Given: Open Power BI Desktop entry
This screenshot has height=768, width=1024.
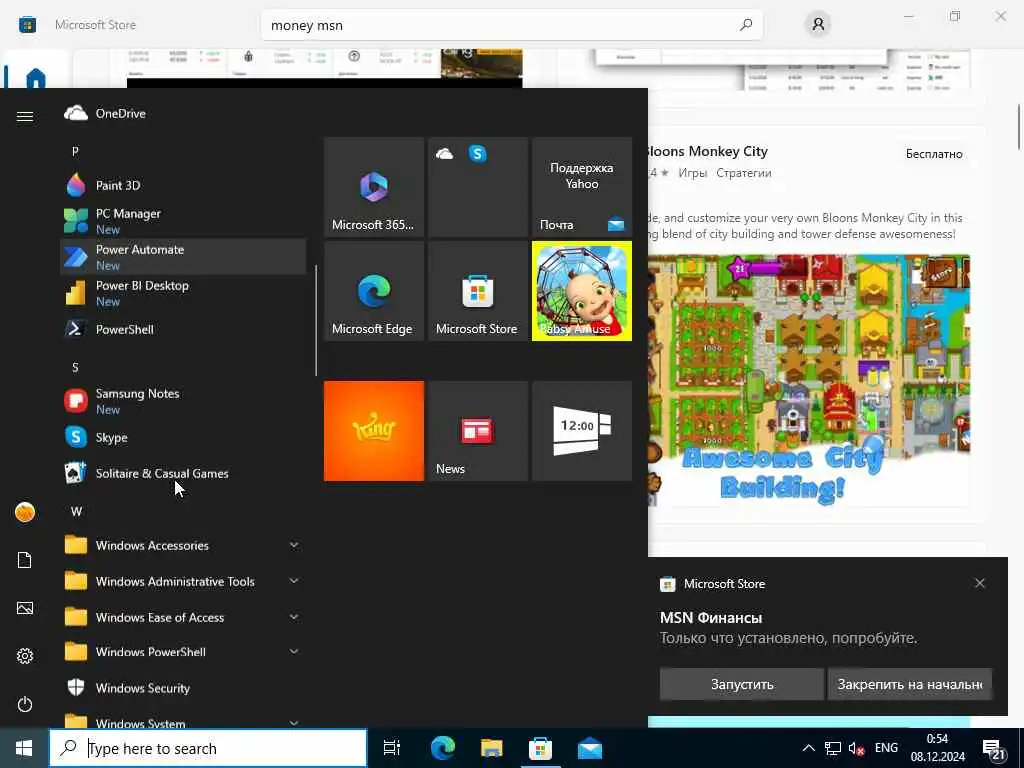Looking at the screenshot, I should 183,293.
